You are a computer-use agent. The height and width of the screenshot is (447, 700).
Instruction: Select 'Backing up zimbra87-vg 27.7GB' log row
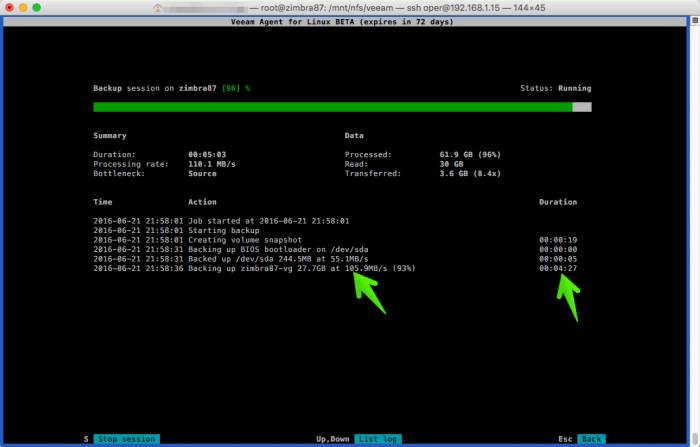click(x=335, y=268)
